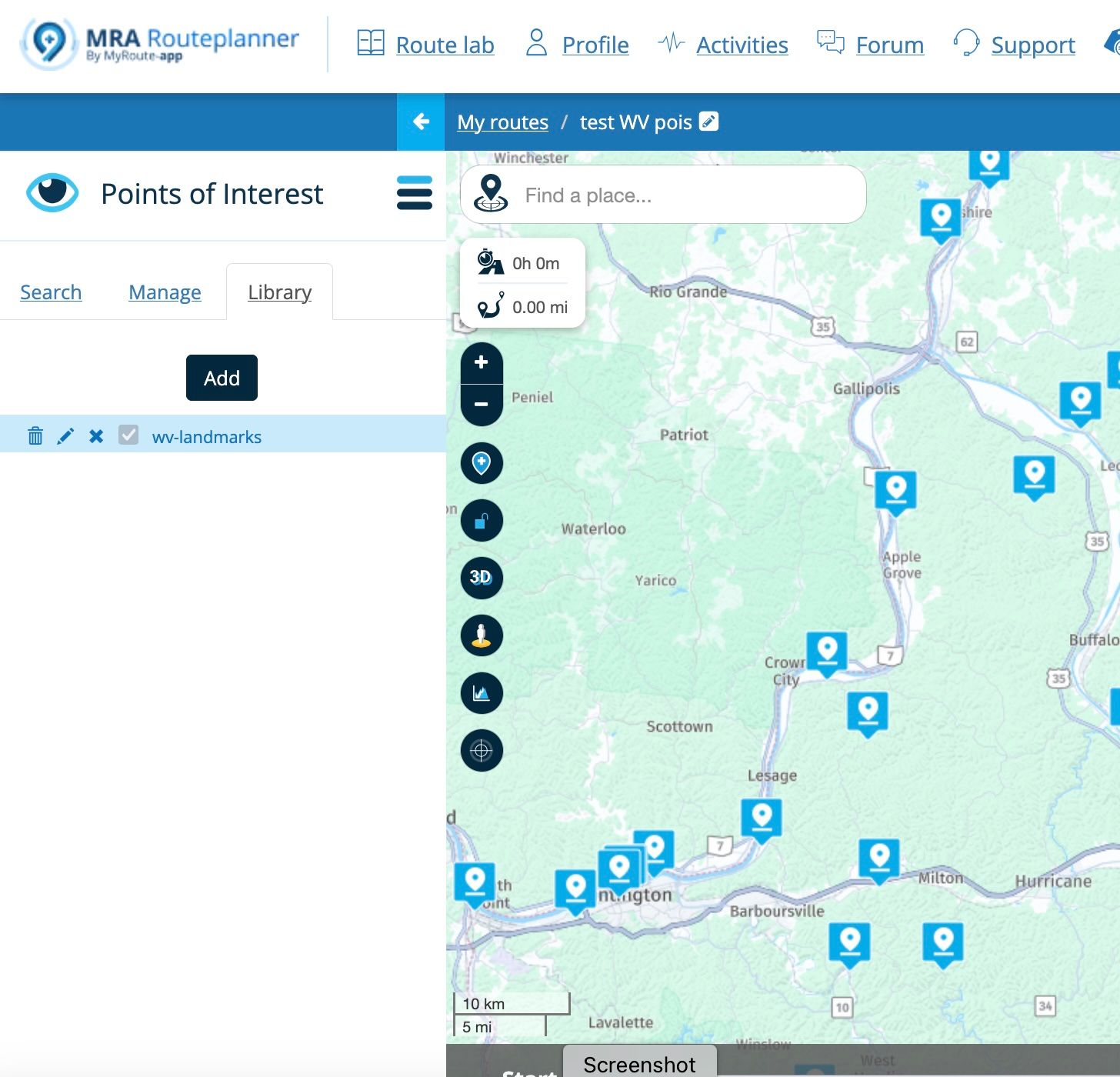Click the X icon for wv-landmarks
Viewport: 1120px width, 1077px height.
[x=96, y=436]
